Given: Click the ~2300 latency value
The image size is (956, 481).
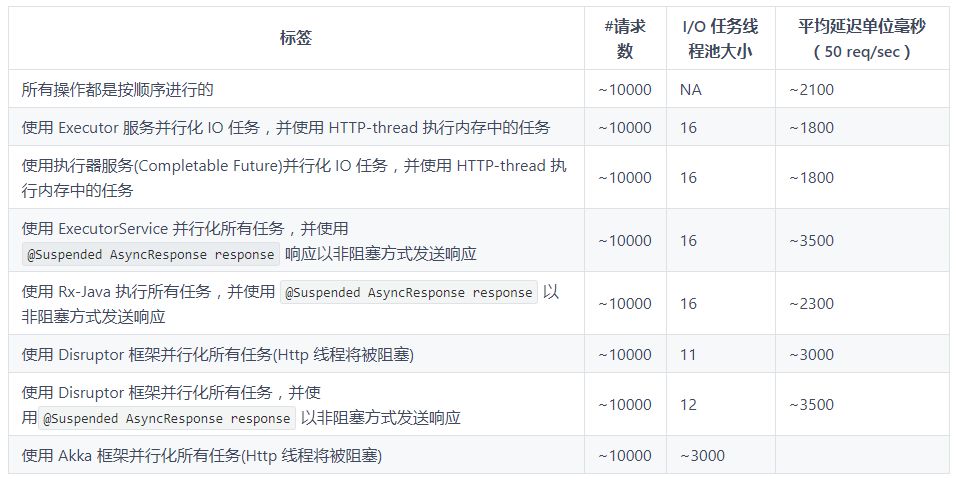Looking at the screenshot, I should coord(811,304).
